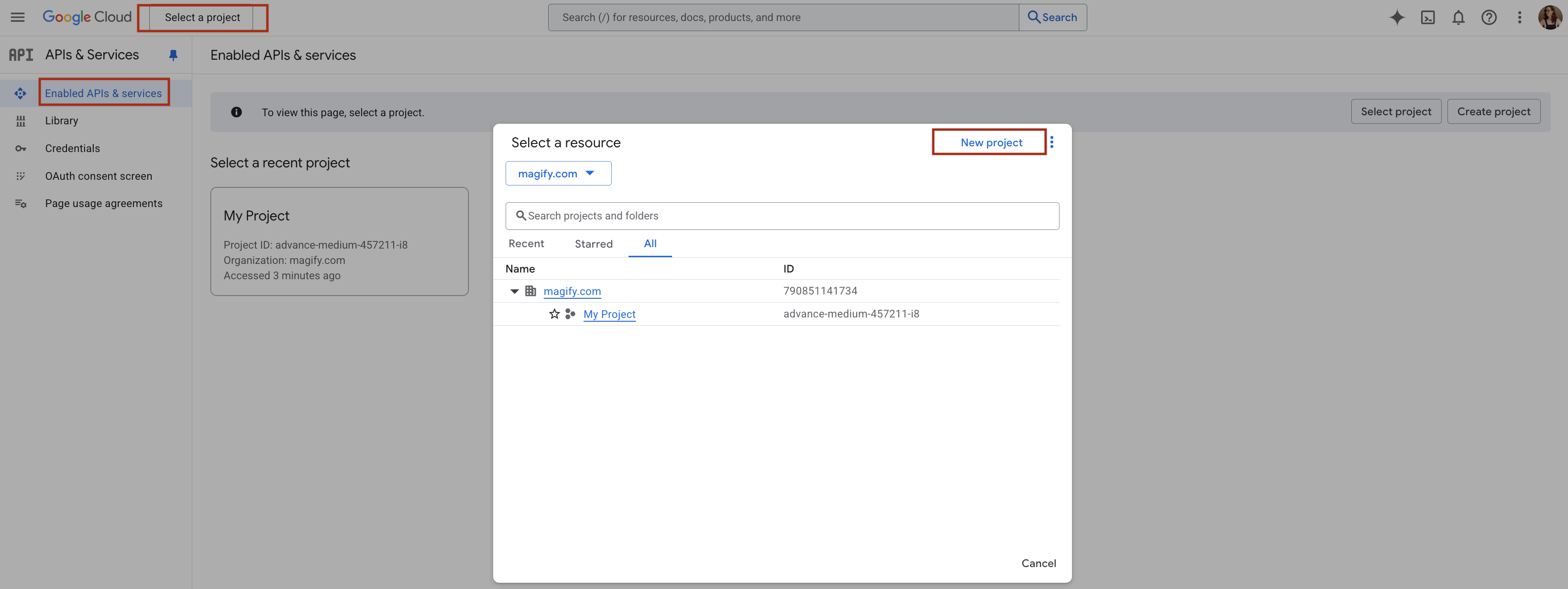
Task: Open top bar three-dot settings menu
Action: coord(1519,18)
